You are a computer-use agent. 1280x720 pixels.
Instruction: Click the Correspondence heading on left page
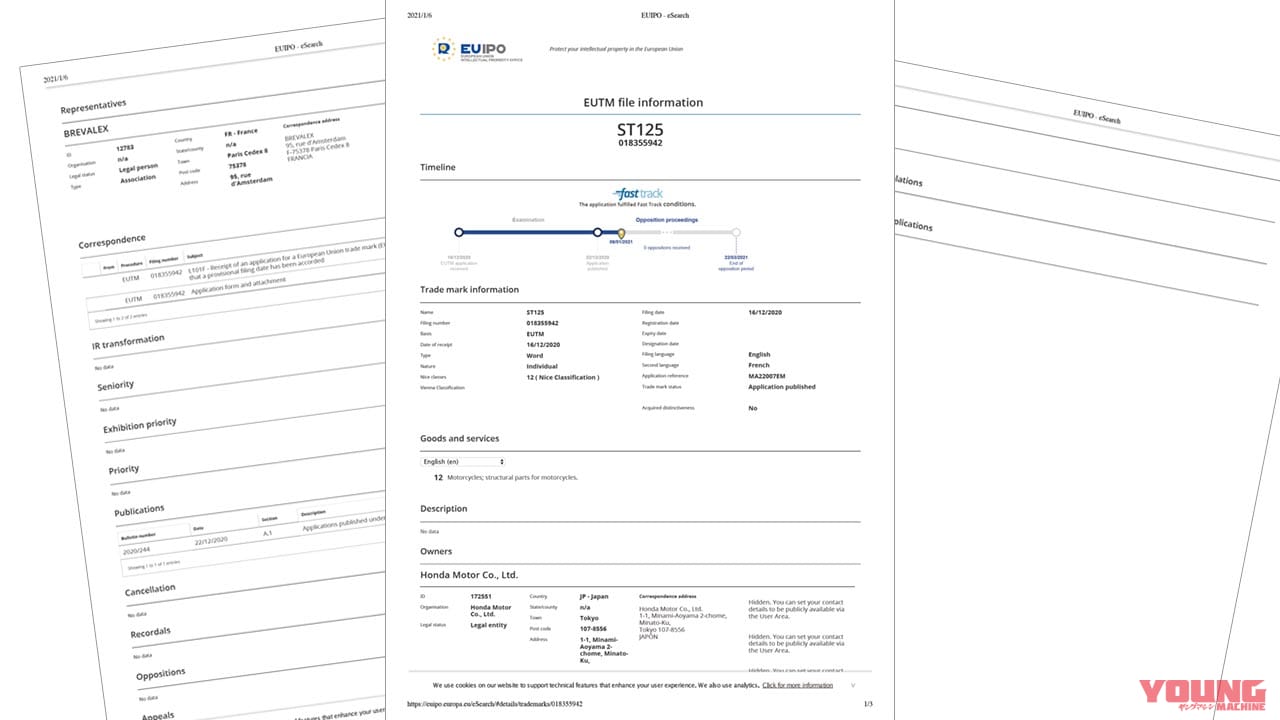point(112,241)
